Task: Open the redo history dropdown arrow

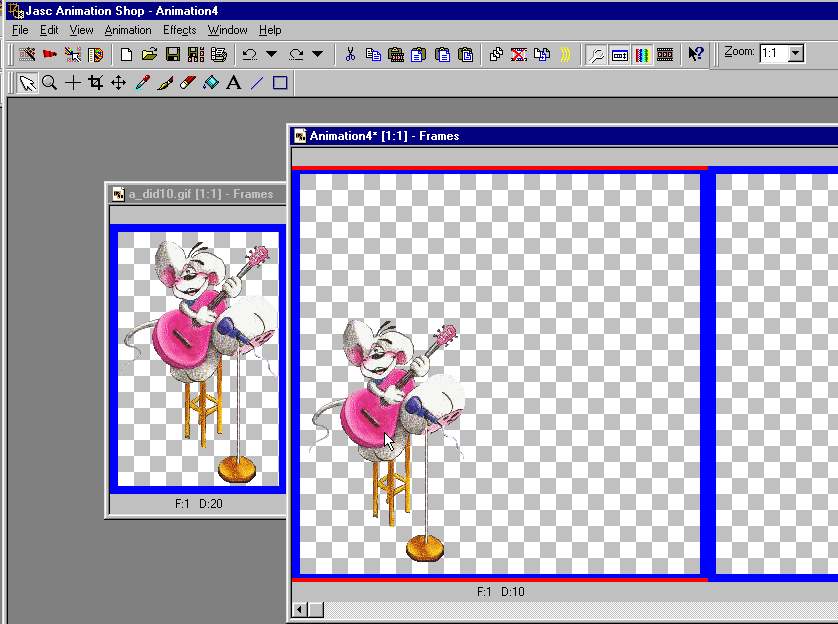Action: pyautogui.click(x=317, y=53)
